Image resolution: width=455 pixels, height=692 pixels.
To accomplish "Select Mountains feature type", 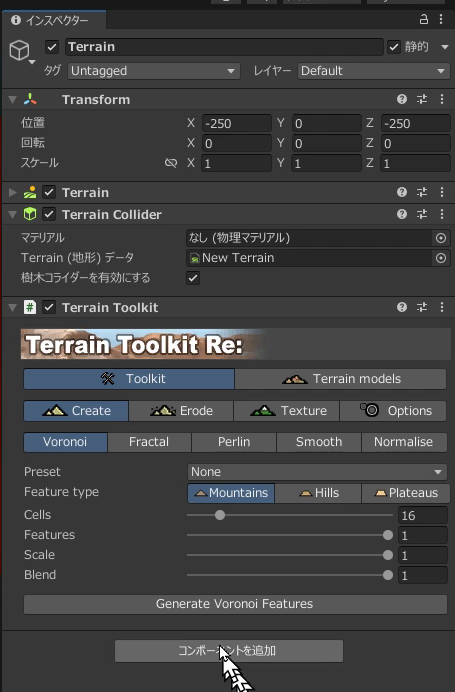I will [x=231, y=493].
